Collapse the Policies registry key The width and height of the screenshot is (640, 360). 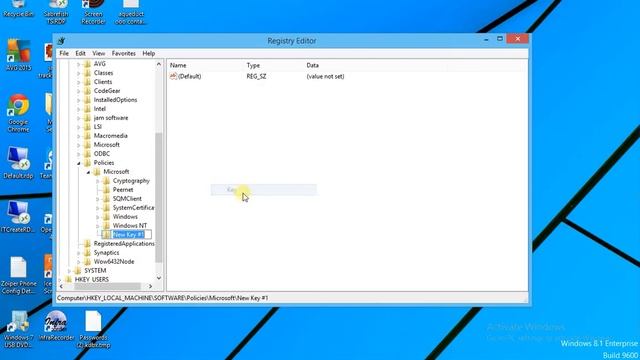[x=78, y=163]
